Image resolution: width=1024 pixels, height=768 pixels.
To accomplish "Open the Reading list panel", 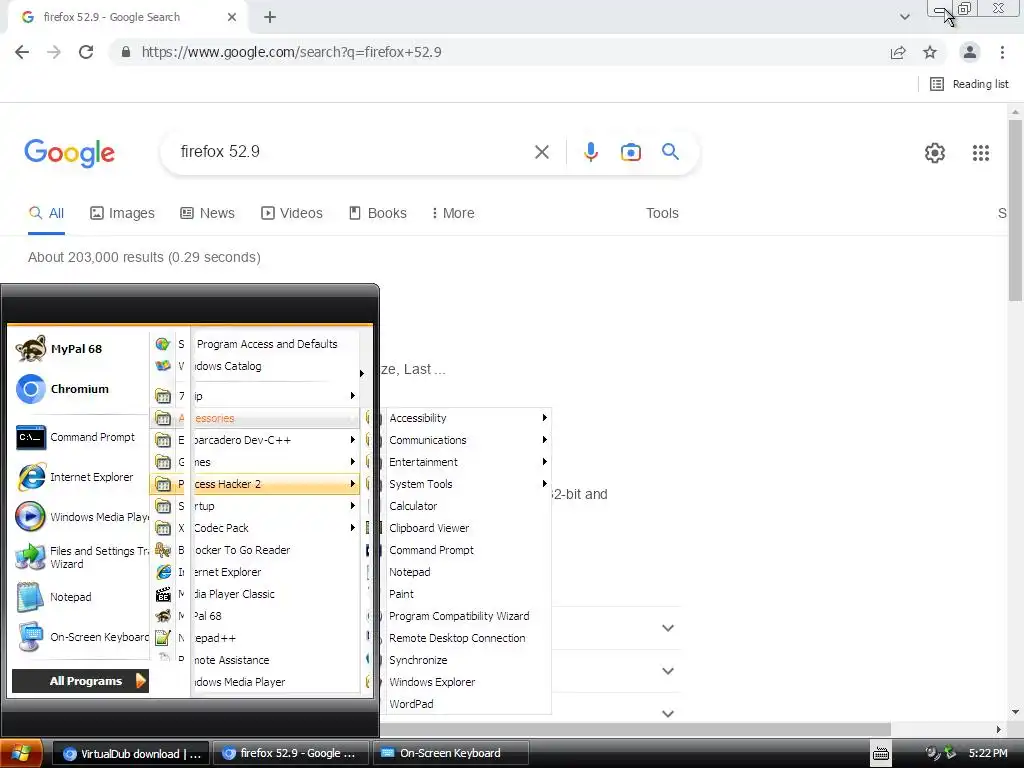I will 969,84.
